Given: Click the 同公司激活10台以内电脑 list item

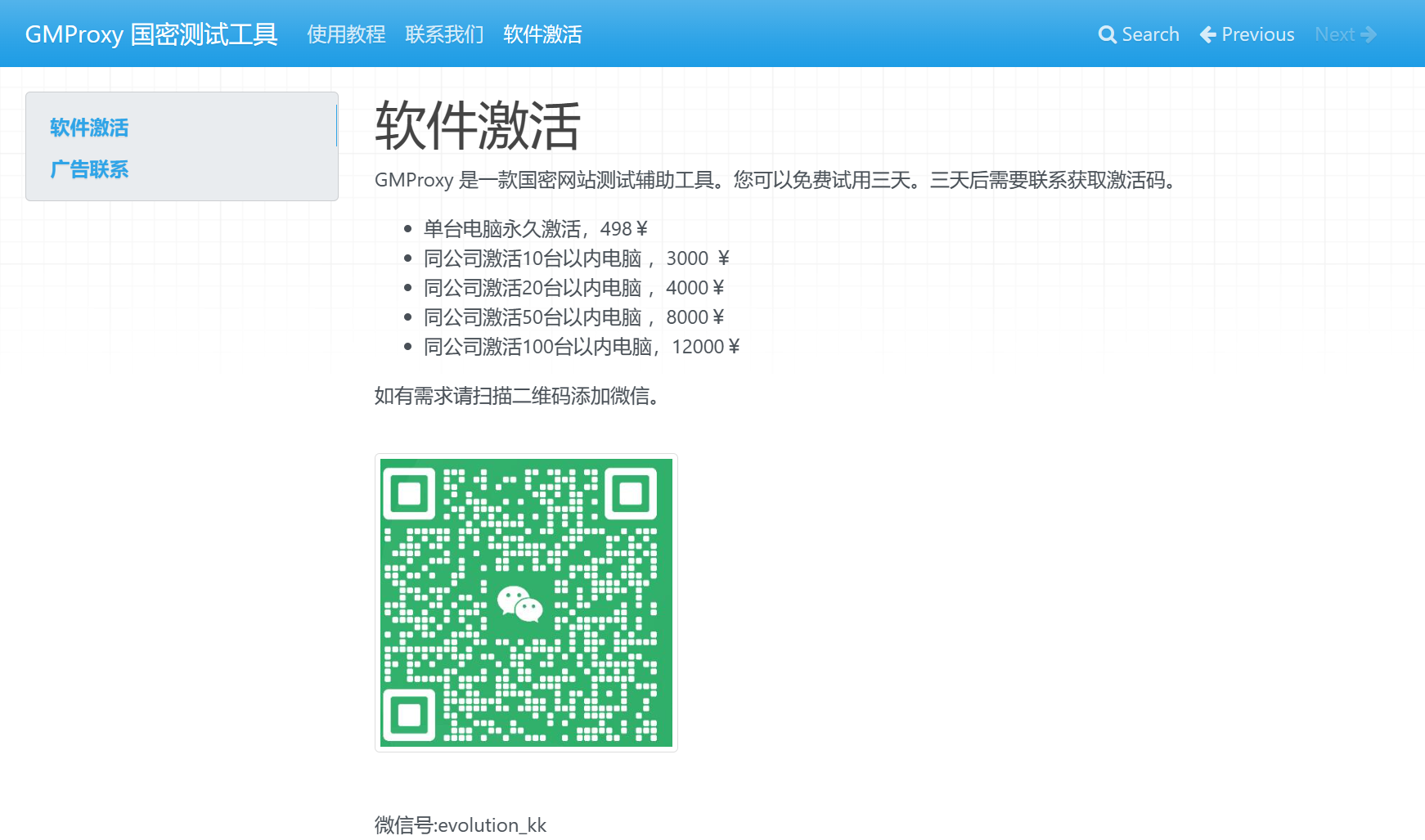Looking at the screenshot, I should [577, 258].
